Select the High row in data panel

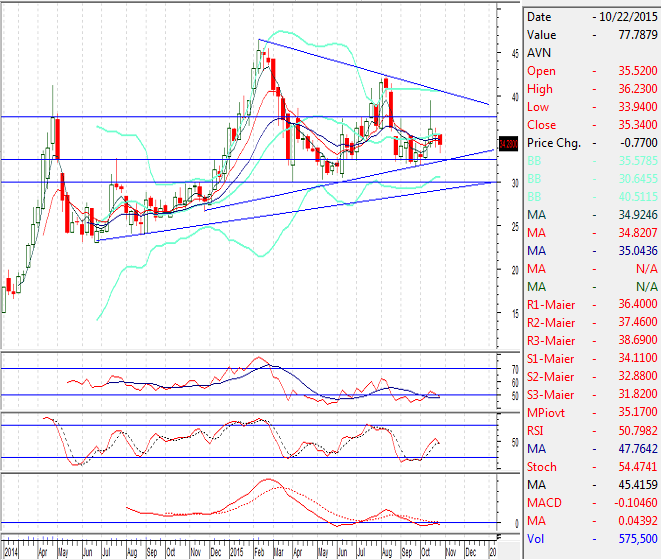point(590,89)
